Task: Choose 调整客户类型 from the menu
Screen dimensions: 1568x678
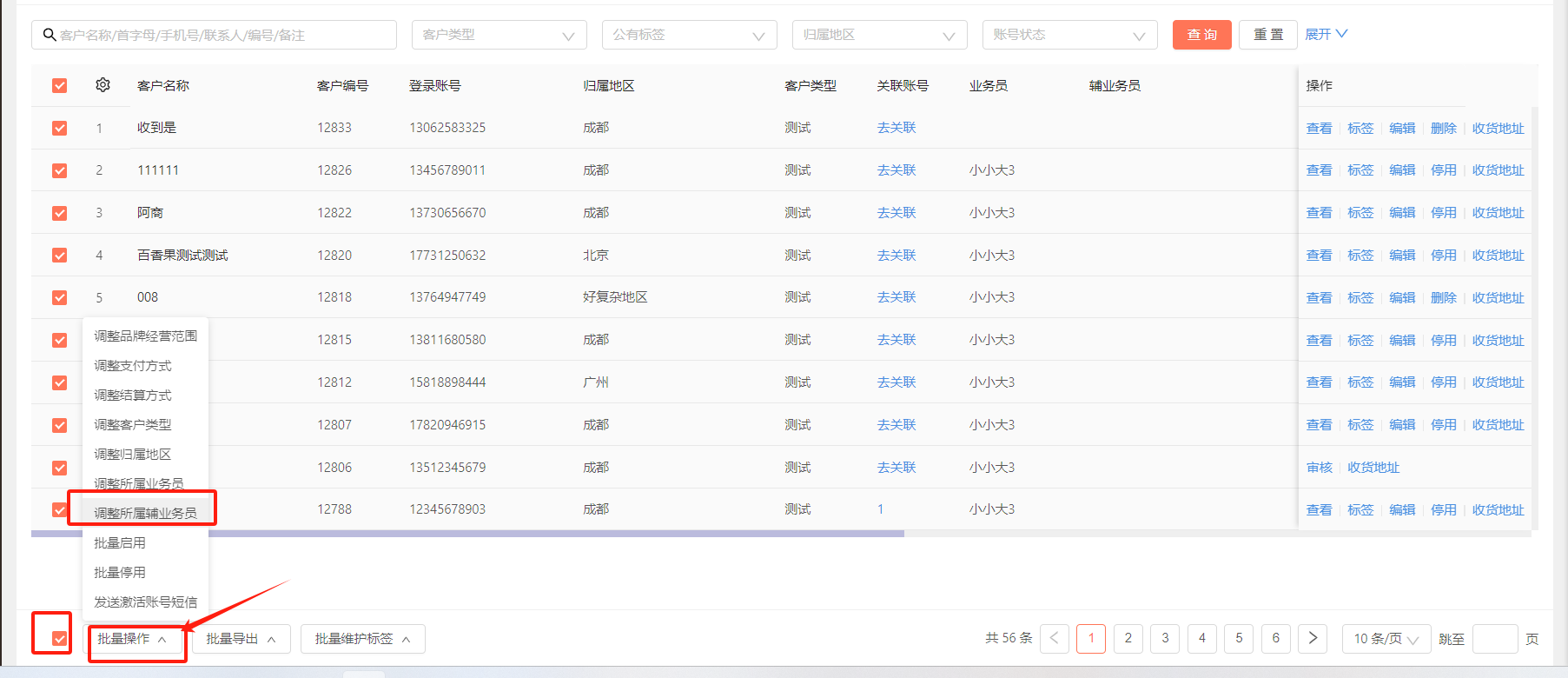Action: 145,424
